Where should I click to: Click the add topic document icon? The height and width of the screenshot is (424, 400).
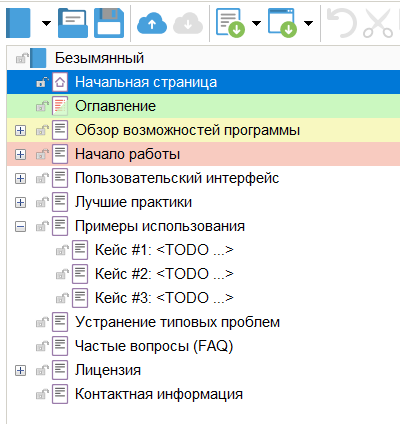click(230, 23)
